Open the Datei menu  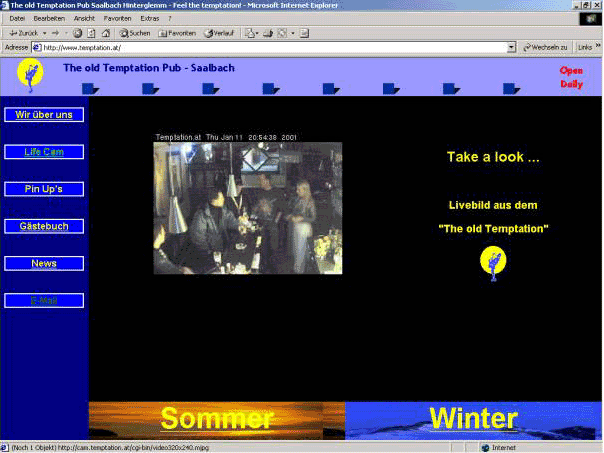point(16,19)
